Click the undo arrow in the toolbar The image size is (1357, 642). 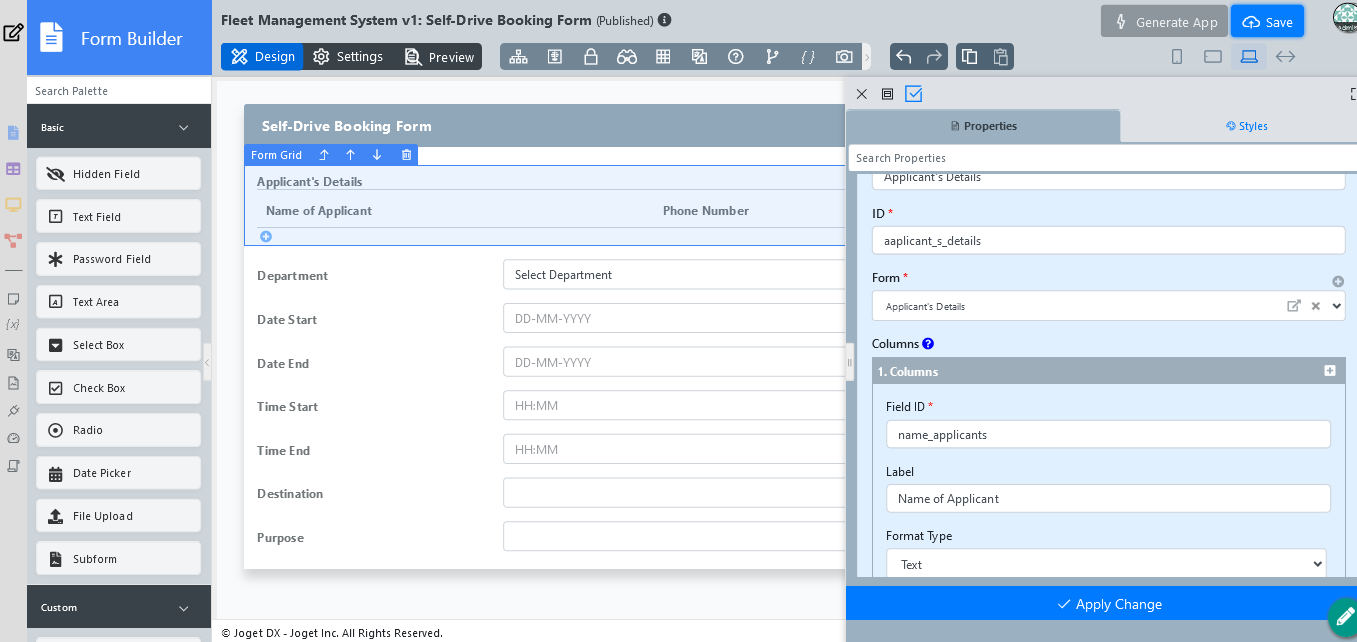tap(904, 57)
